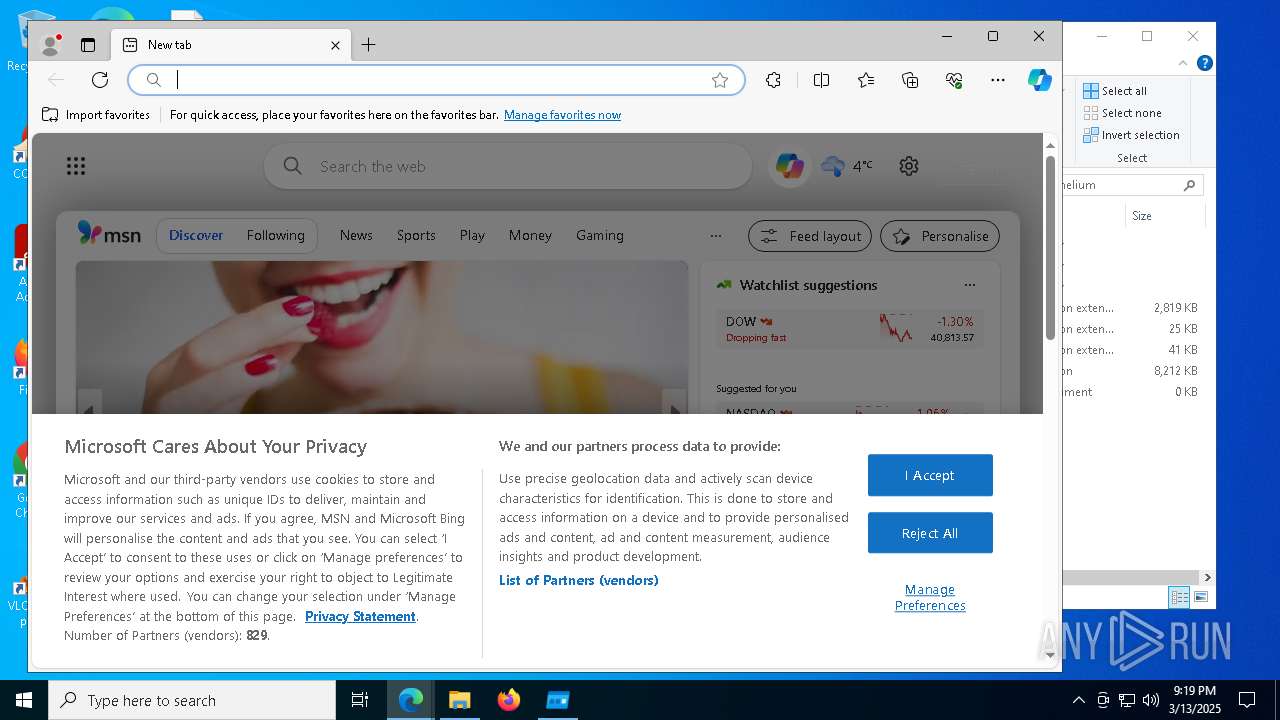
Task: Click the Refresh page icon
Action: click(x=100, y=80)
